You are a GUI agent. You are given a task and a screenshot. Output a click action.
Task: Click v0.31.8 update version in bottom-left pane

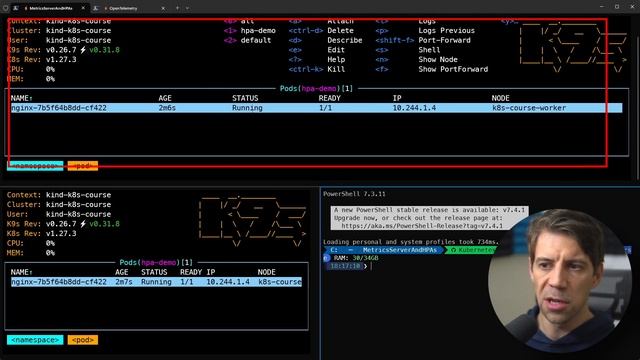[x=104, y=224]
